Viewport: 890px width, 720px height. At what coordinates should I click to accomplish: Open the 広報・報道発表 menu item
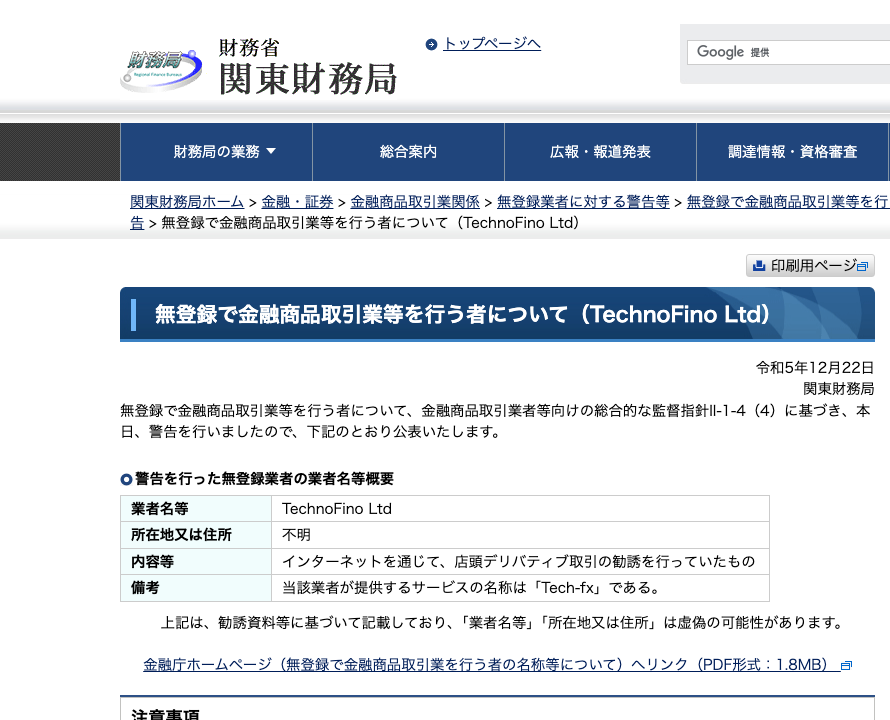[x=600, y=152]
